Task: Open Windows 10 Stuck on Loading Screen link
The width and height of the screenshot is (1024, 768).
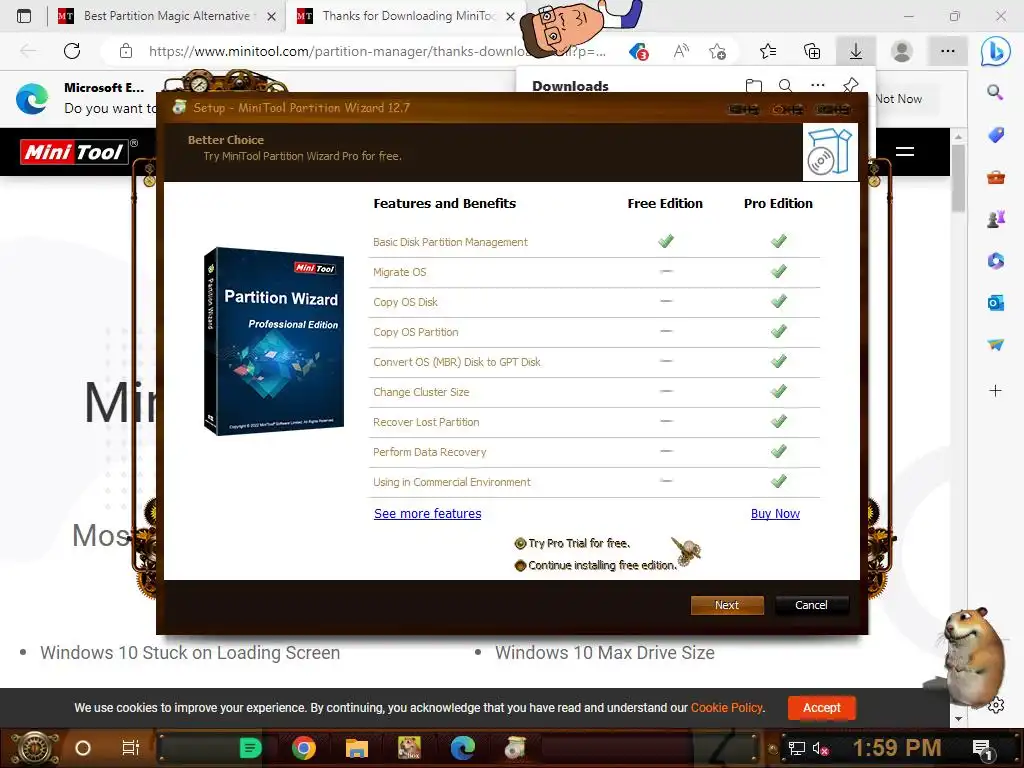Action: coord(190,652)
